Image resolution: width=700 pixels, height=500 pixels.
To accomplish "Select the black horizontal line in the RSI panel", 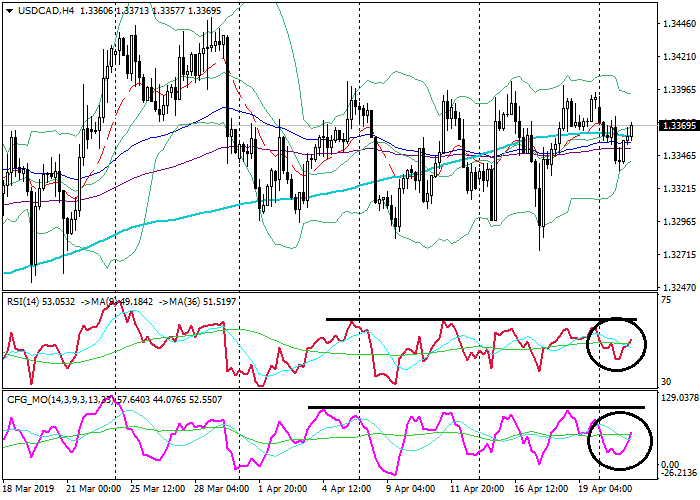I will tap(480, 320).
